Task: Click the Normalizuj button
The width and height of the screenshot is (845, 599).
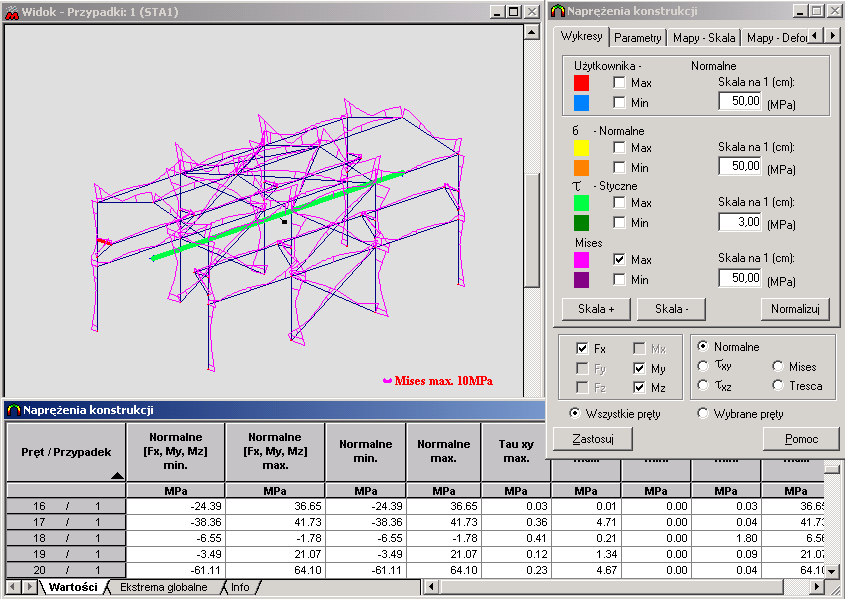Action: click(795, 309)
